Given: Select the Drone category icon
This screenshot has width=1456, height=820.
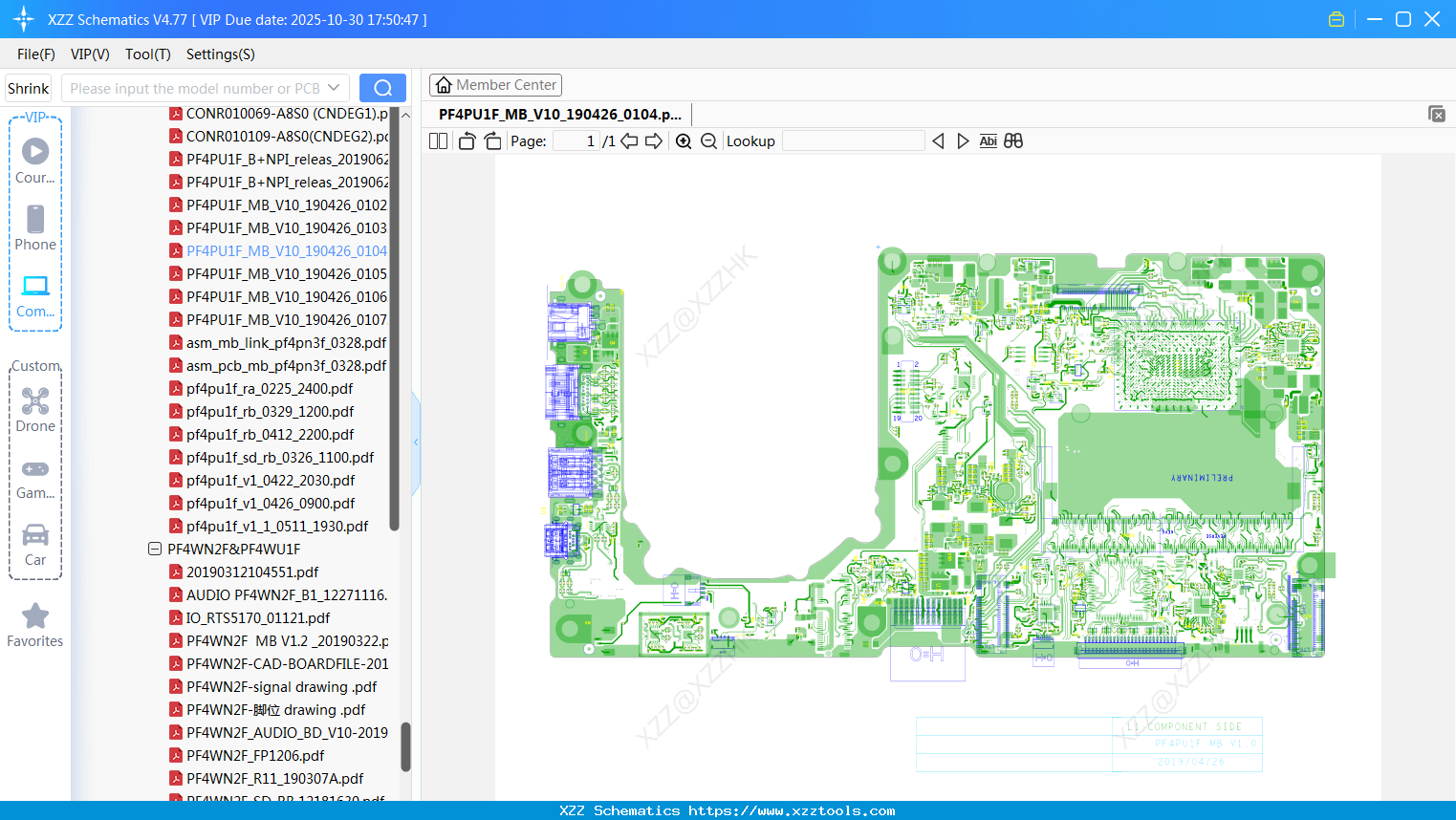Looking at the screenshot, I should (35, 409).
